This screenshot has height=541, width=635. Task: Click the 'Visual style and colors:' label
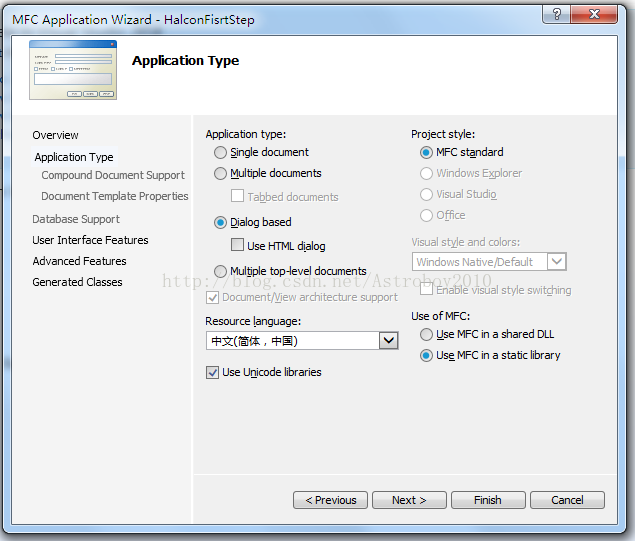click(466, 242)
